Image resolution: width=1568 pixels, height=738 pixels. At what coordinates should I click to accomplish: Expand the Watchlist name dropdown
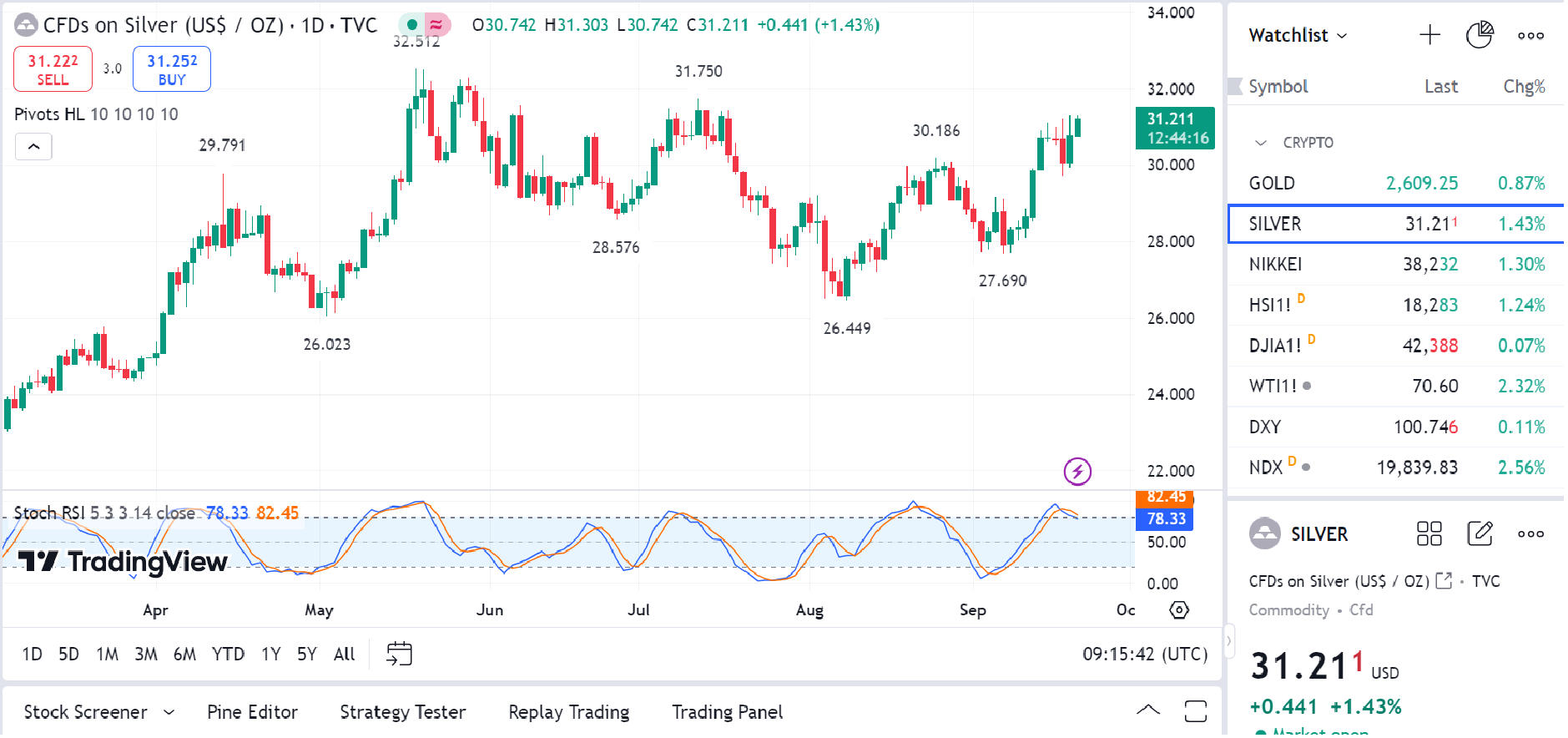[x=1298, y=35]
